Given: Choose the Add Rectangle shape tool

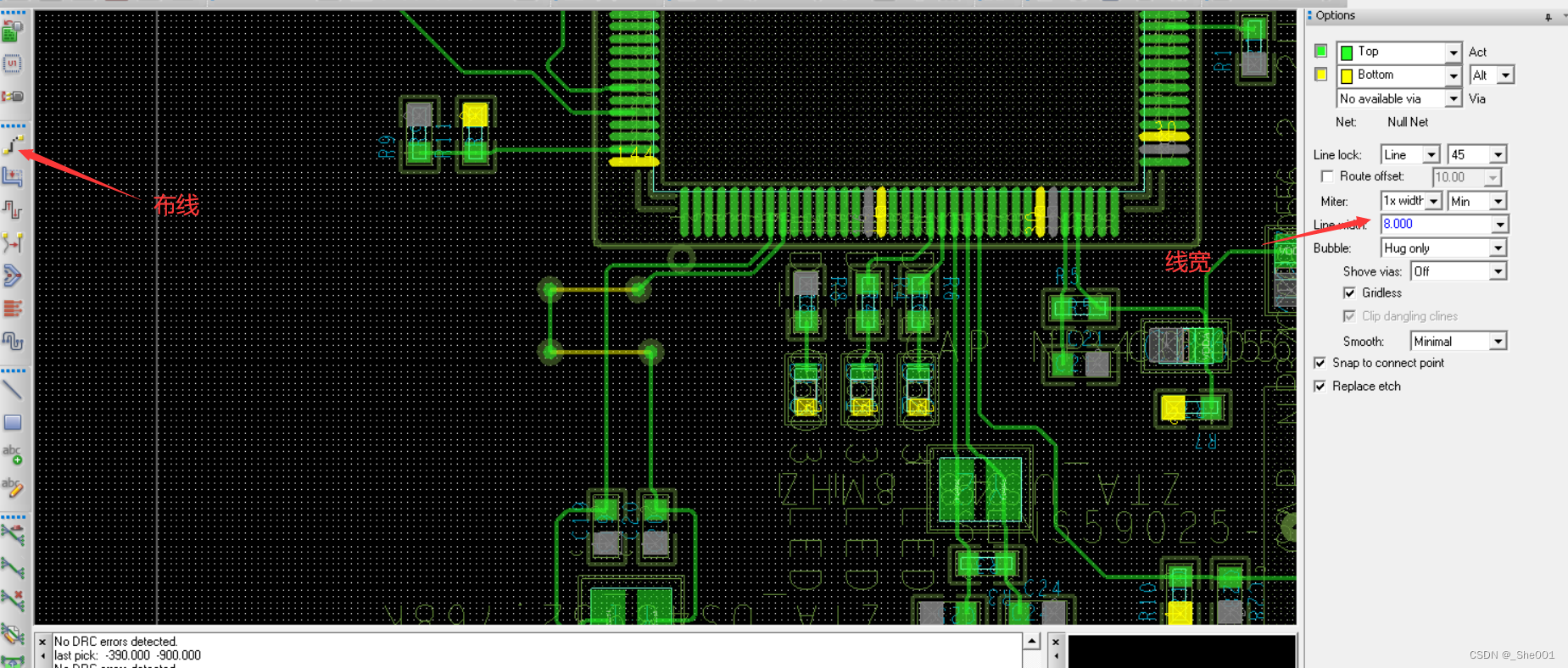Looking at the screenshot, I should tap(12, 422).
